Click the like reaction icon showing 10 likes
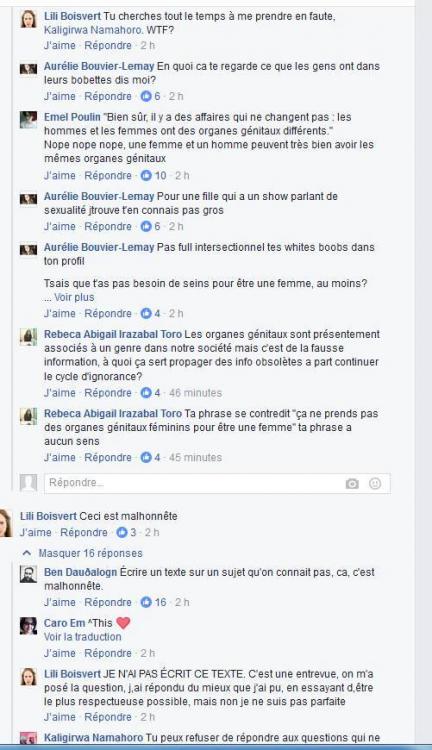This screenshot has height=750, width=432. click(x=146, y=176)
